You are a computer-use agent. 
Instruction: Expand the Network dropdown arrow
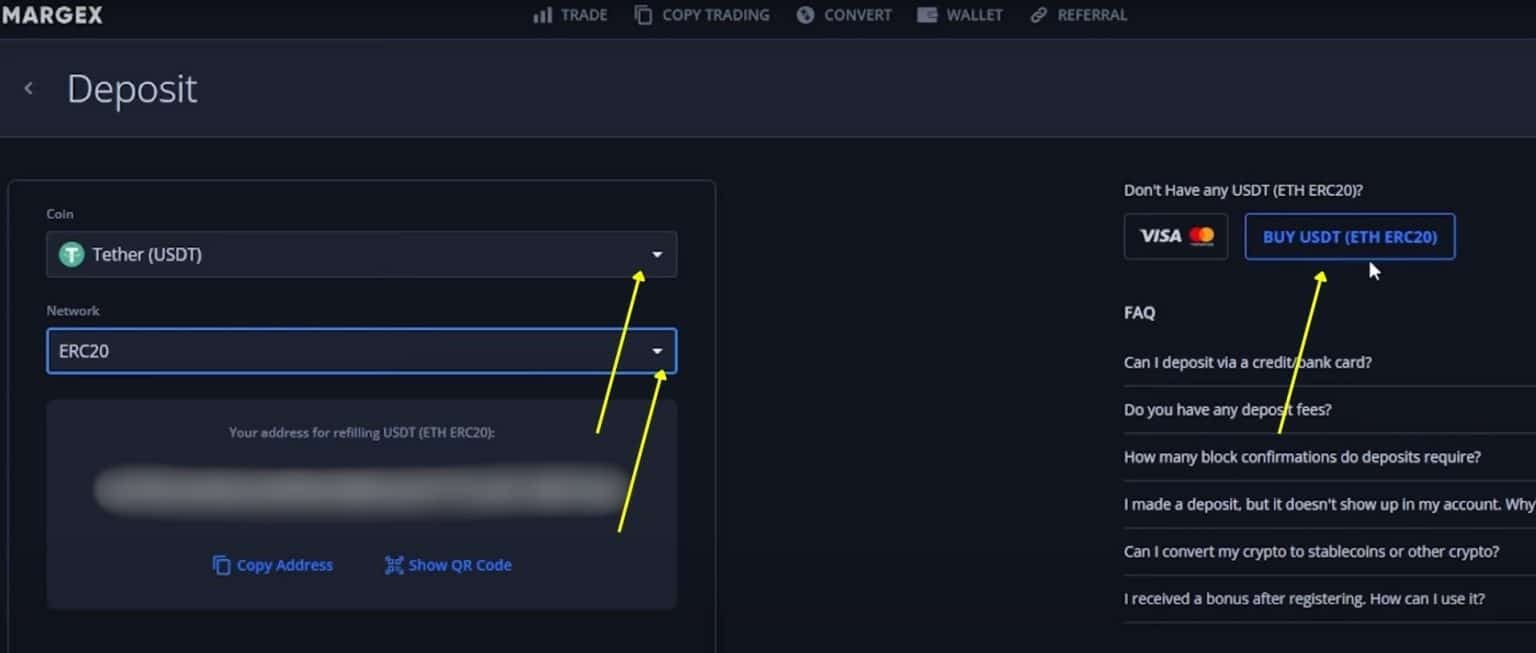point(657,352)
